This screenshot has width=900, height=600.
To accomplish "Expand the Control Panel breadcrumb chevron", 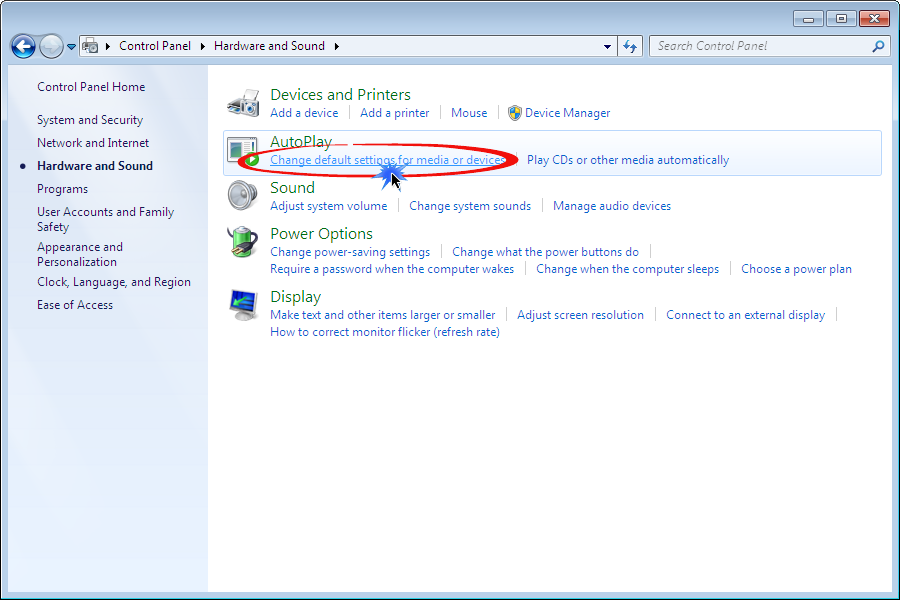I will pyautogui.click(x=200, y=45).
